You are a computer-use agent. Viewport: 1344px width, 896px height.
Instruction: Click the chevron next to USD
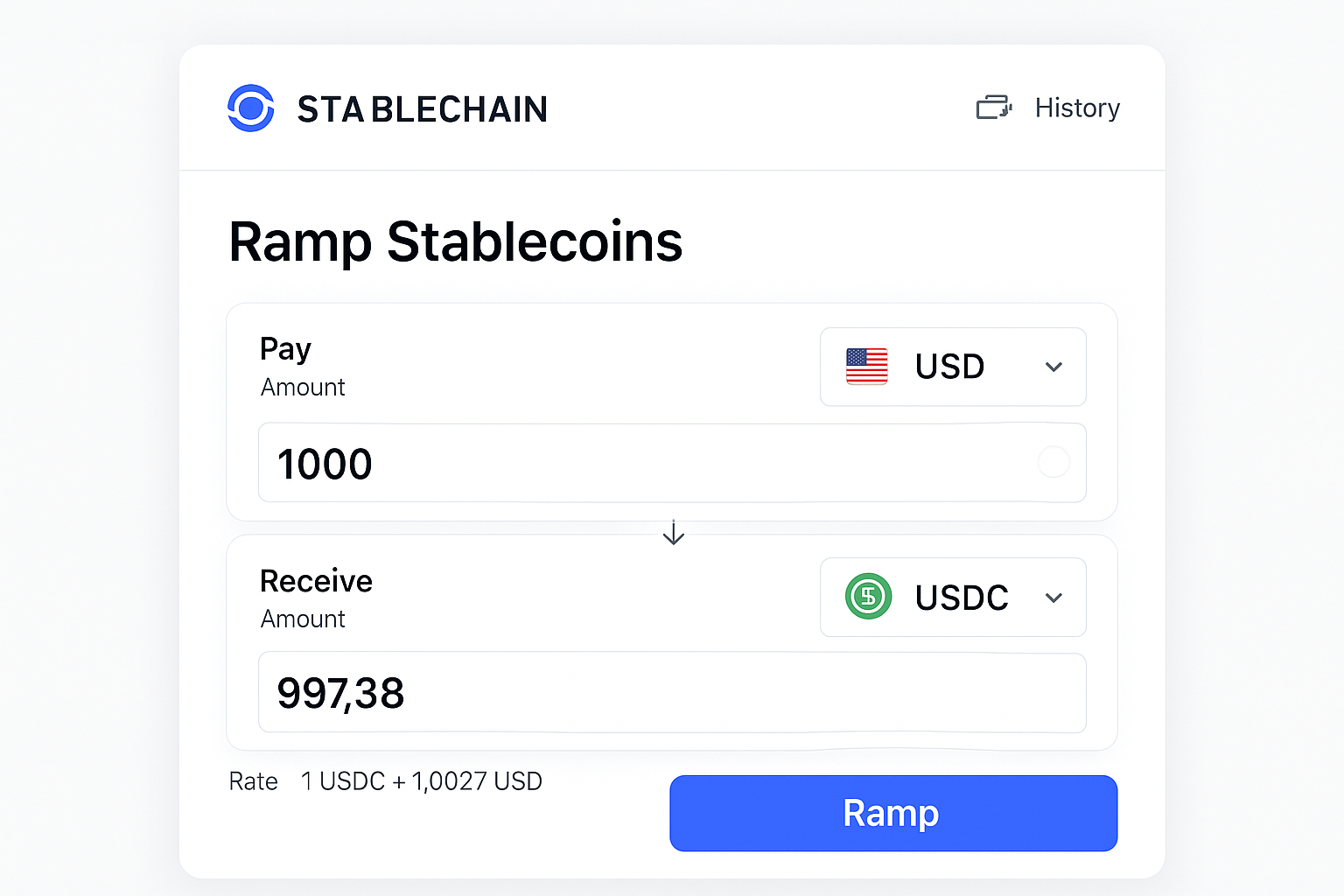pyautogui.click(x=1053, y=367)
